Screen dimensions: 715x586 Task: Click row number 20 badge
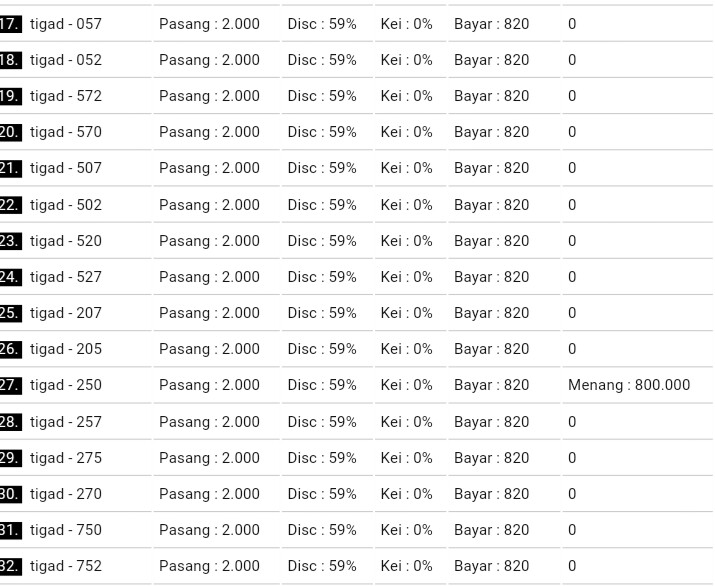click(x=10, y=132)
